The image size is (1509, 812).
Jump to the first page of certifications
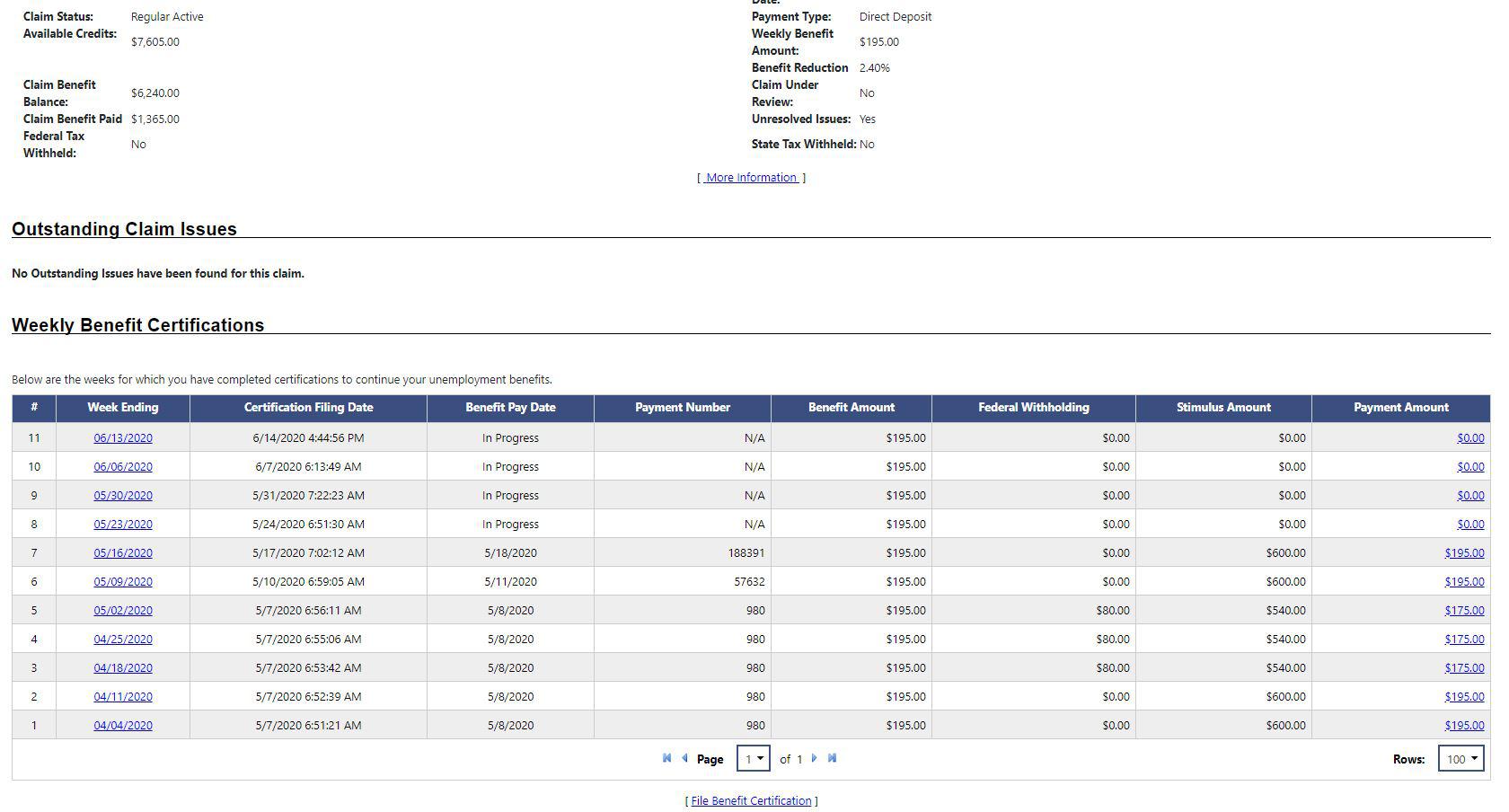pyautogui.click(x=666, y=758)
